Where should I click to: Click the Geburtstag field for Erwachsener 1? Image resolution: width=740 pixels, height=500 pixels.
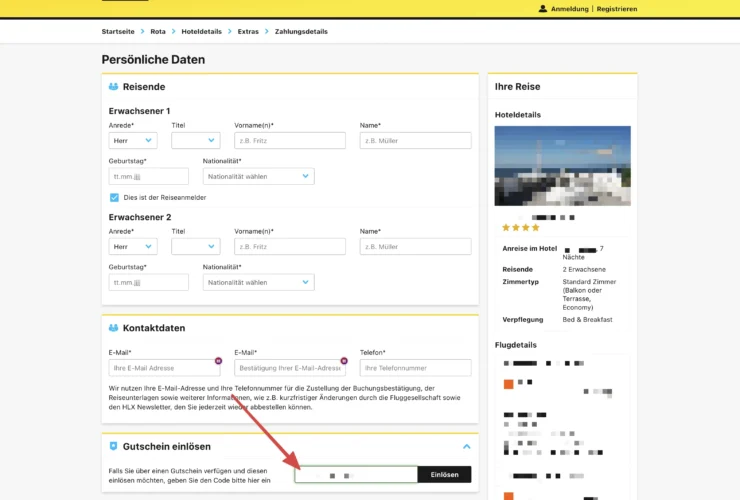pos(148,176)
